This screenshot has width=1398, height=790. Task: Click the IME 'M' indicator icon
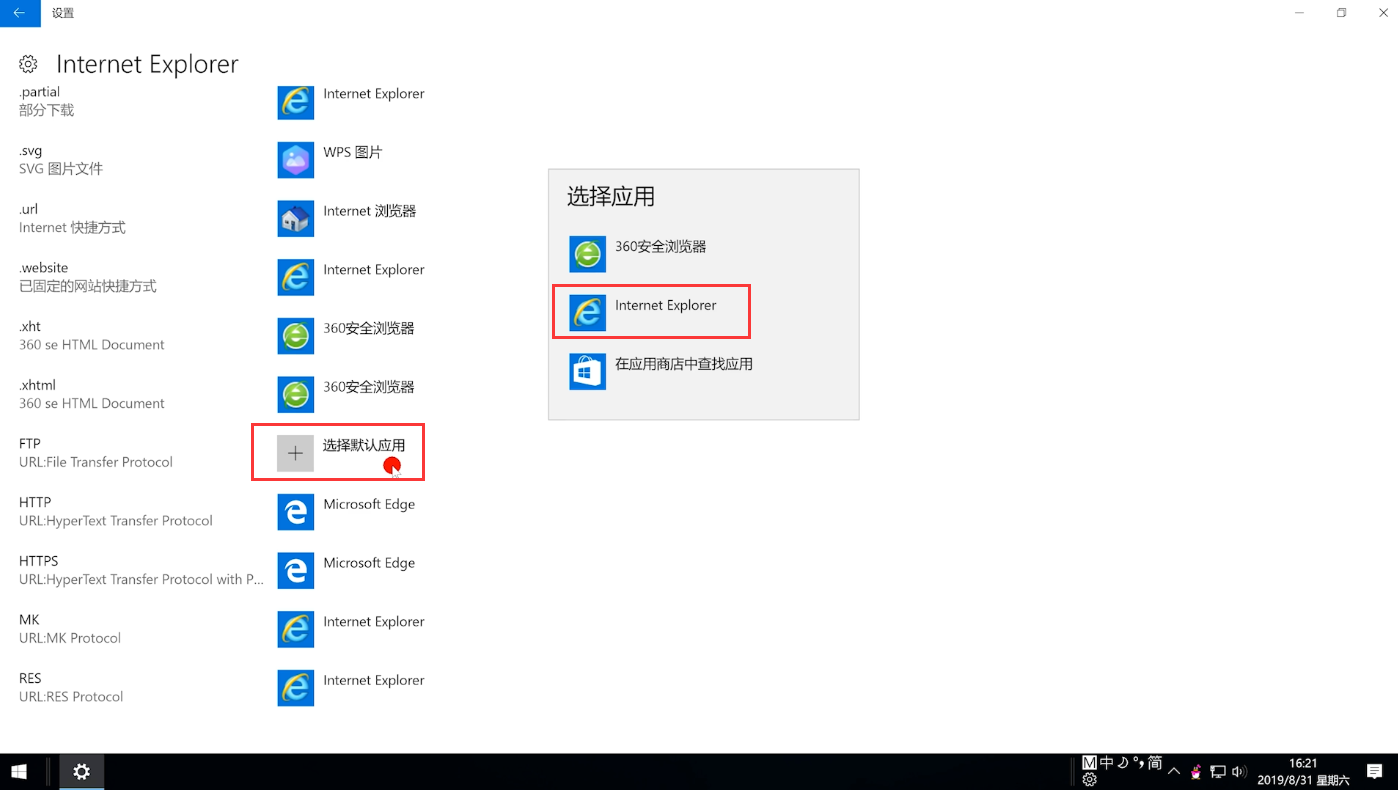coord(1090,763)
